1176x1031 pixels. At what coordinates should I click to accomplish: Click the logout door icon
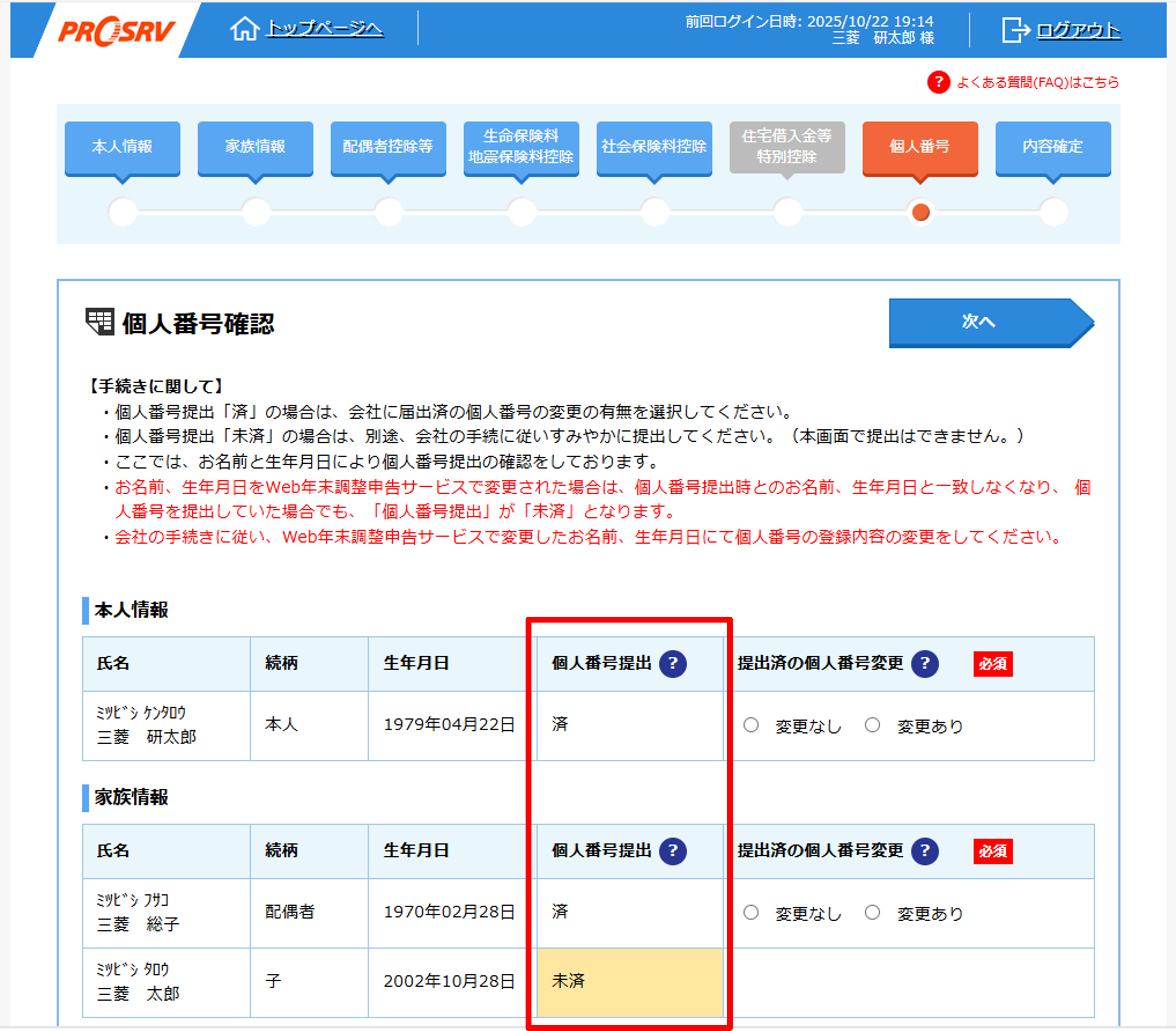tap(1015, 30)
